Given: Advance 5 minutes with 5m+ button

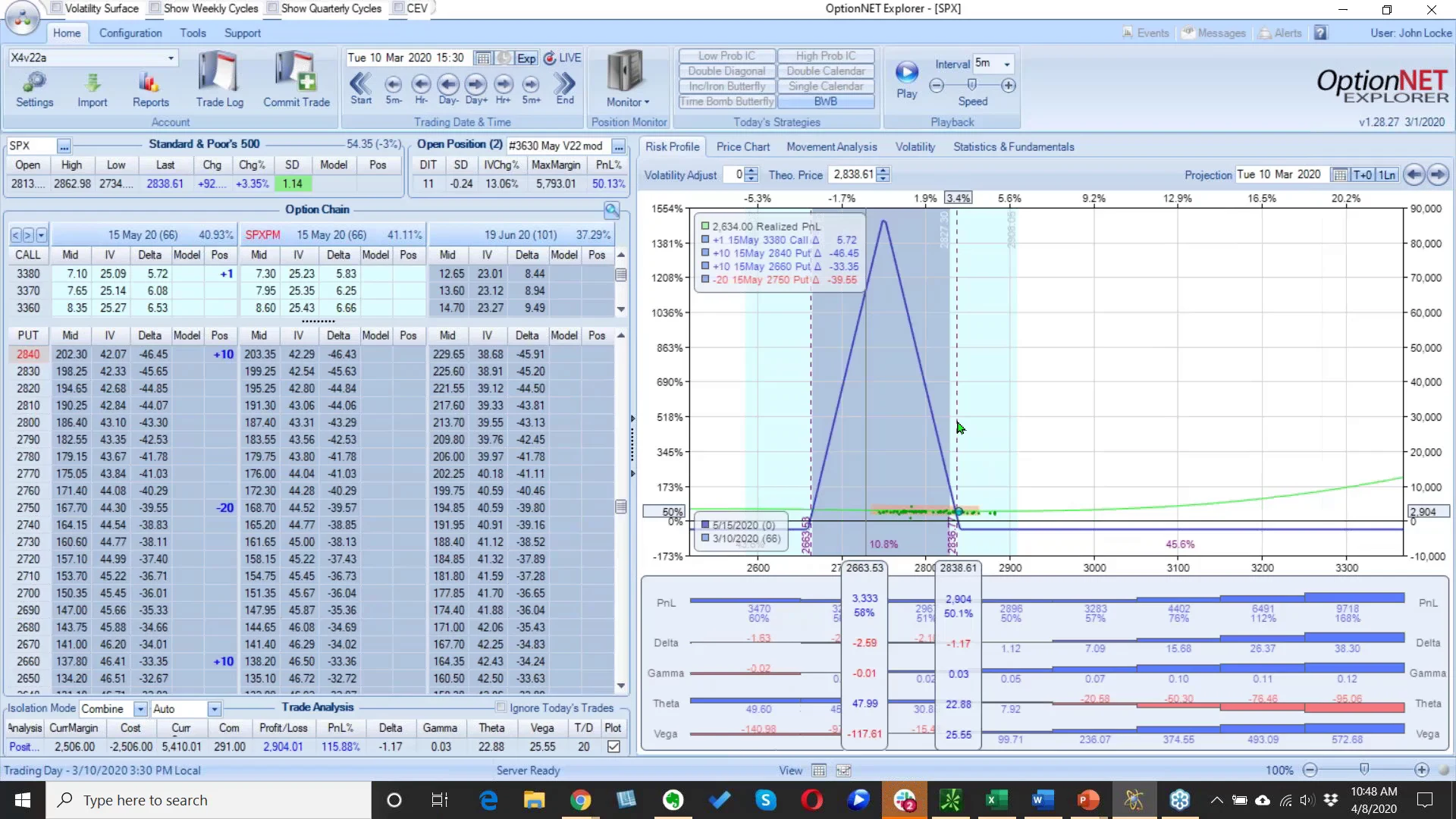Looking at the screenshot, I should [x=531, y=88].
